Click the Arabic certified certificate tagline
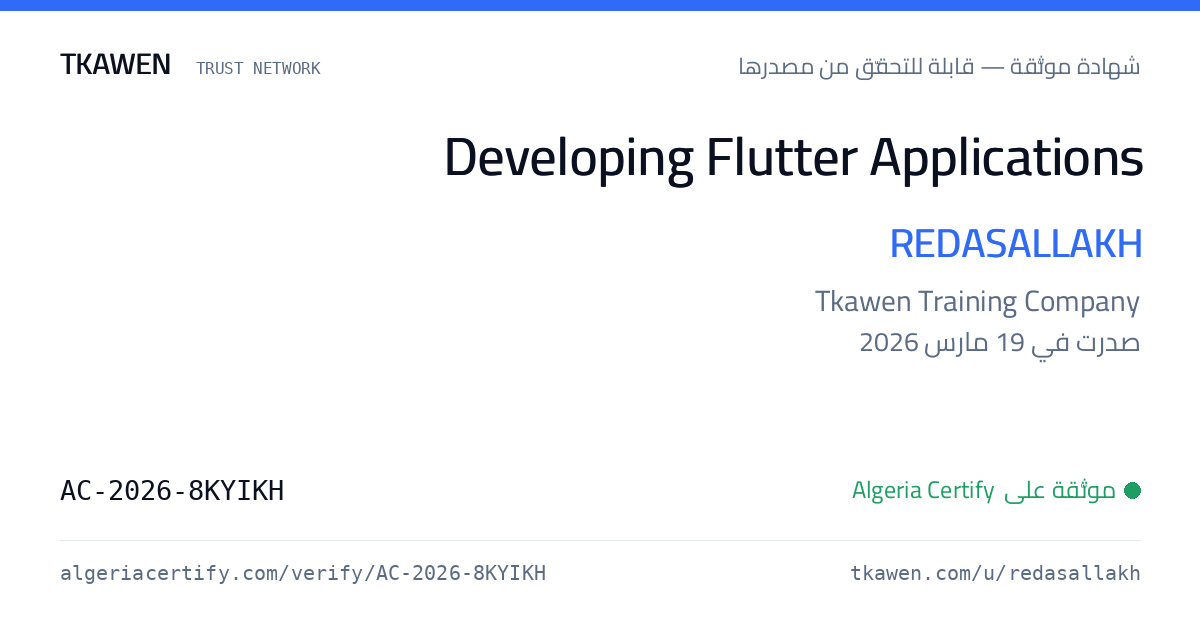 (939, 67)
